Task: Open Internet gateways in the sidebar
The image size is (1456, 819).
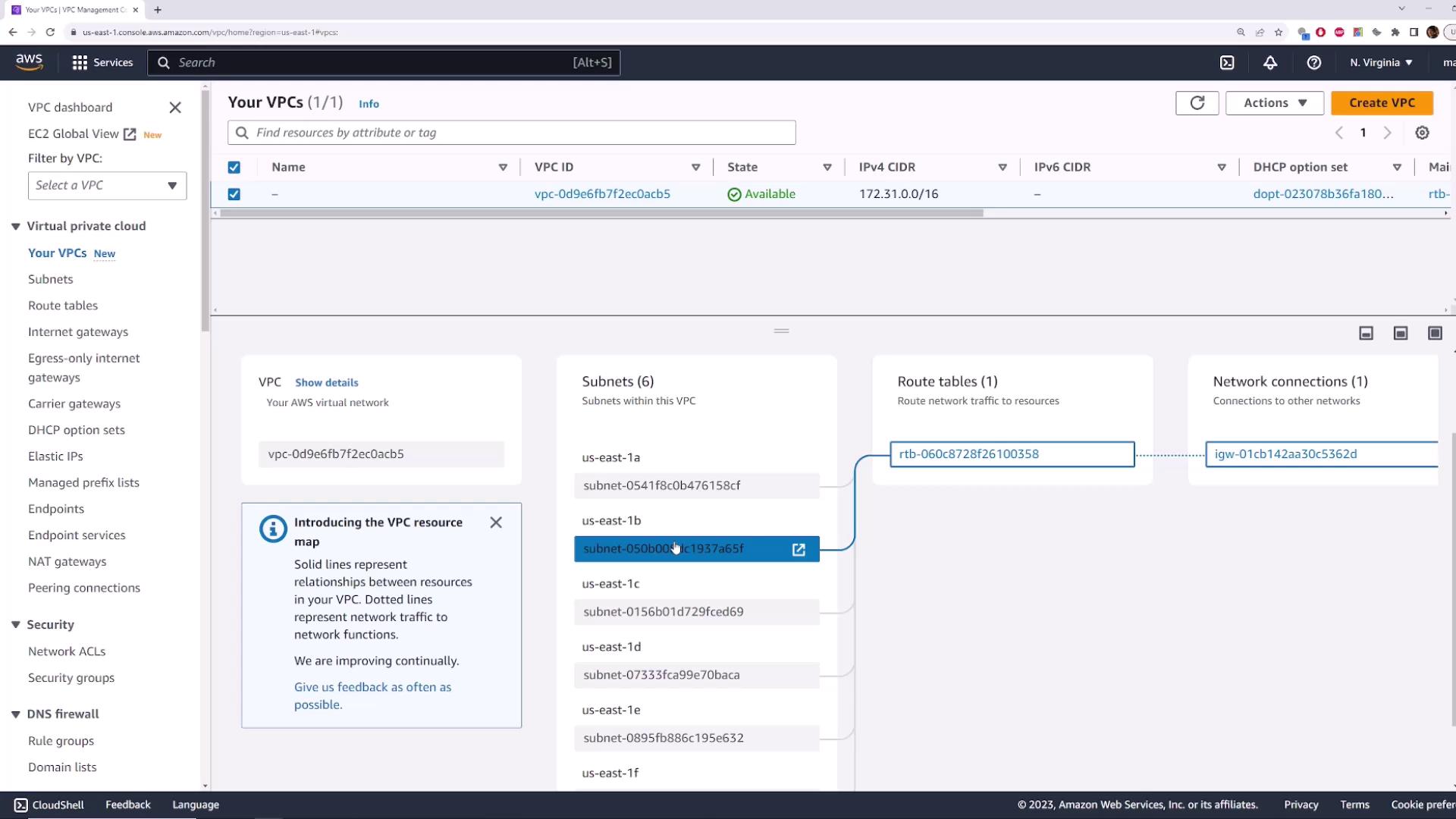Action: [x=78, y=332]
